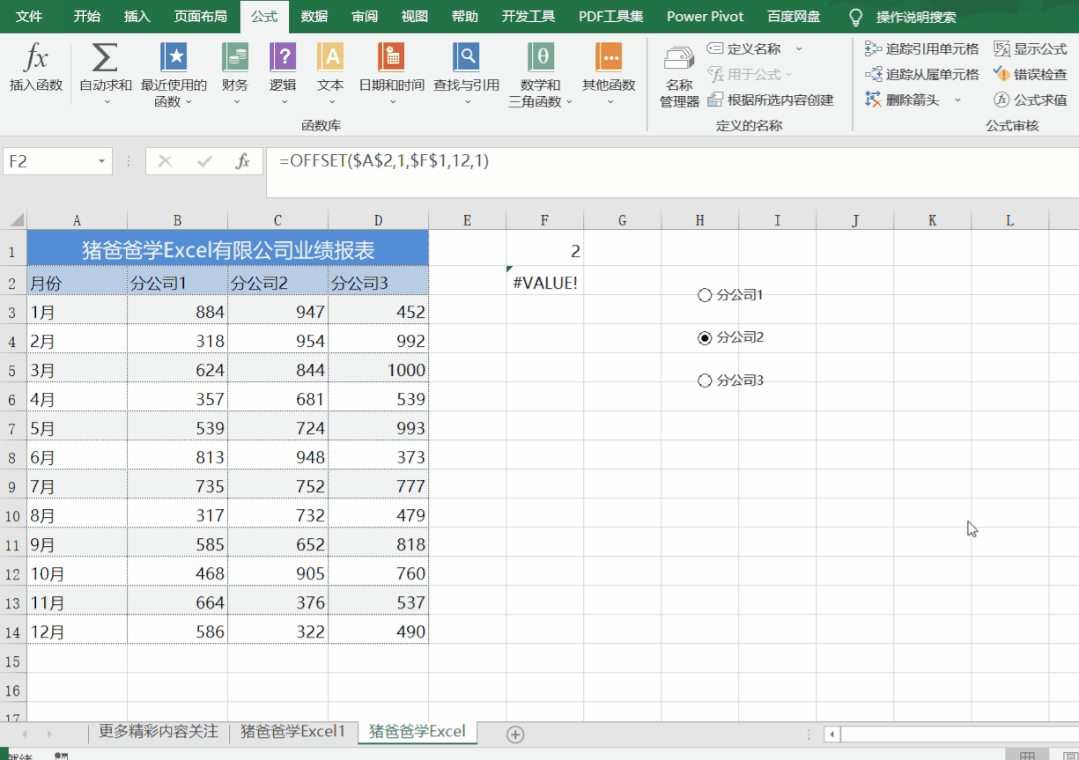Expand the AutoSum dropdown arrow
1079x760 pixels.
[107, 102]
